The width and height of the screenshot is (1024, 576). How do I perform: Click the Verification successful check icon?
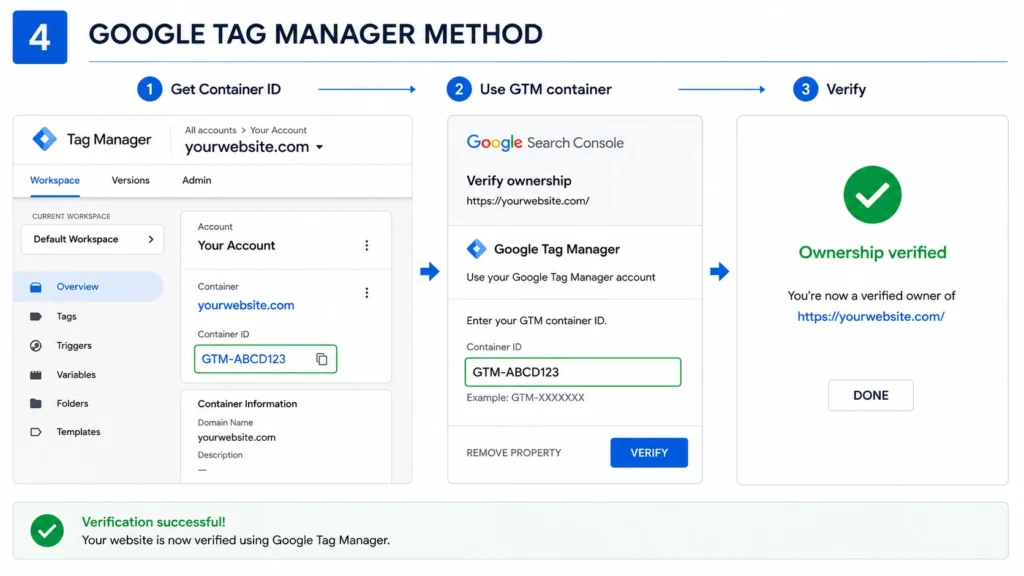[47, 530]
